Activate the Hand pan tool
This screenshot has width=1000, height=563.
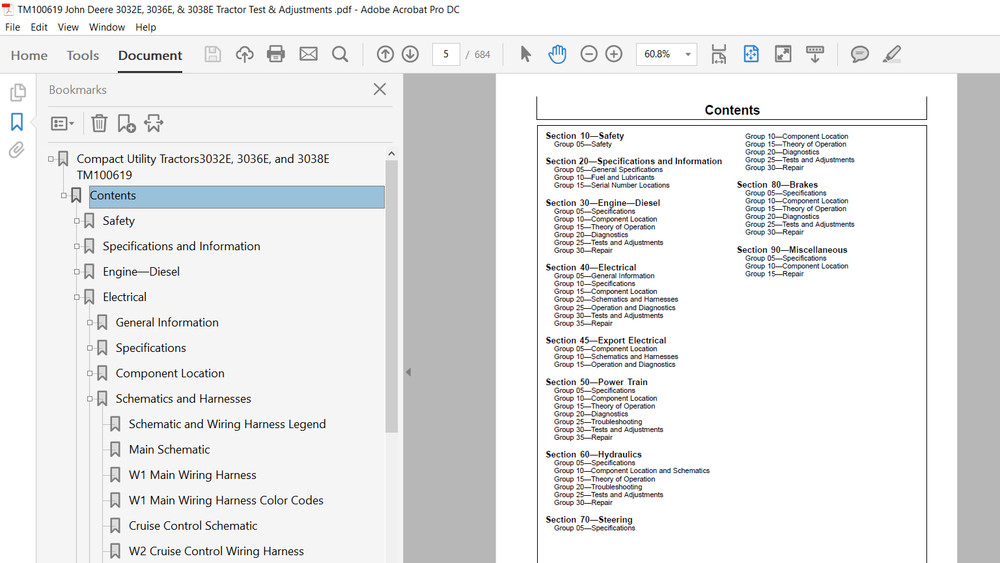[557, 54]
